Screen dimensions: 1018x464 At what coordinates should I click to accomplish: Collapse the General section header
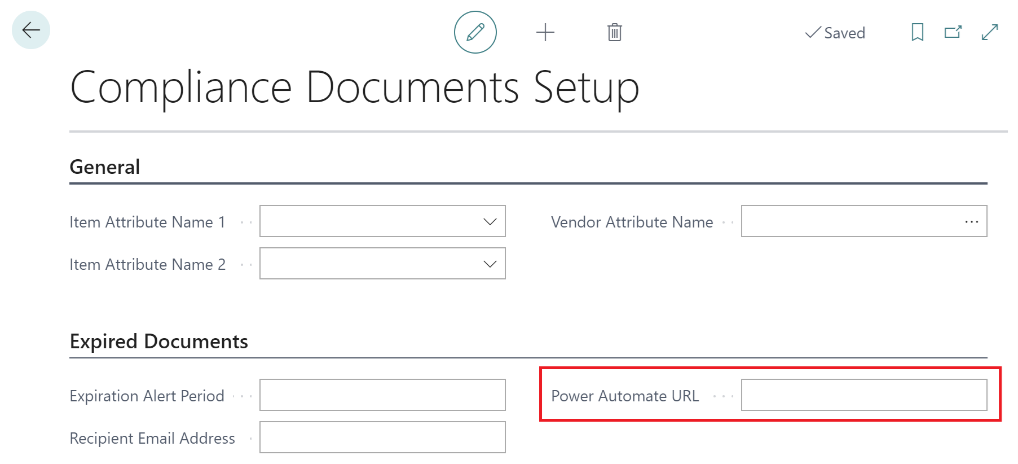pos(105,167)
